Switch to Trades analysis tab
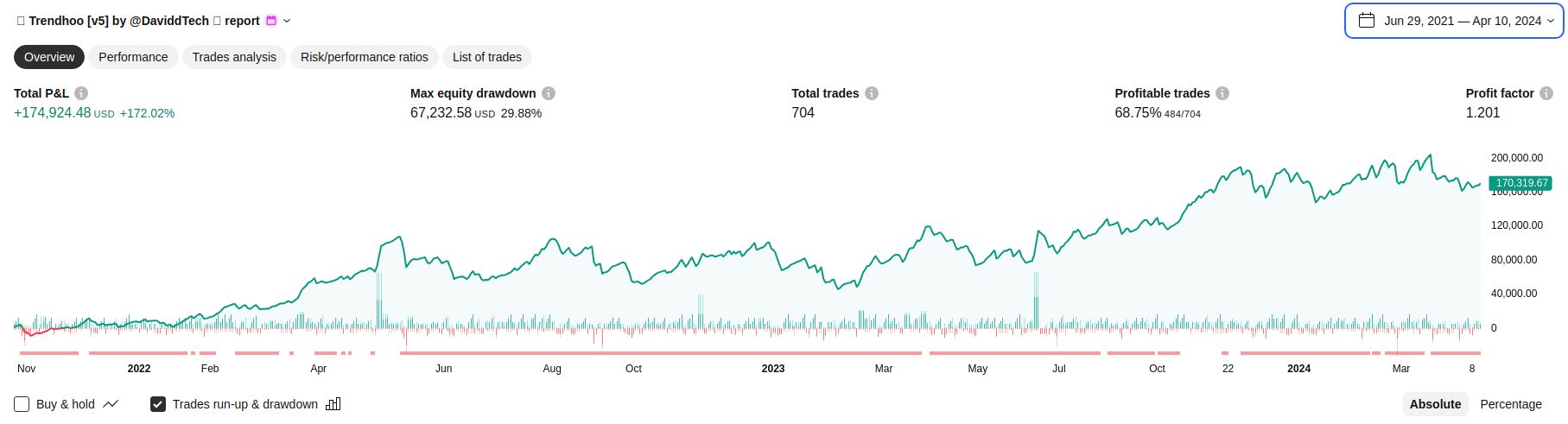The width and height of the screenshot is (1568, 424). (x=234, y=57)
